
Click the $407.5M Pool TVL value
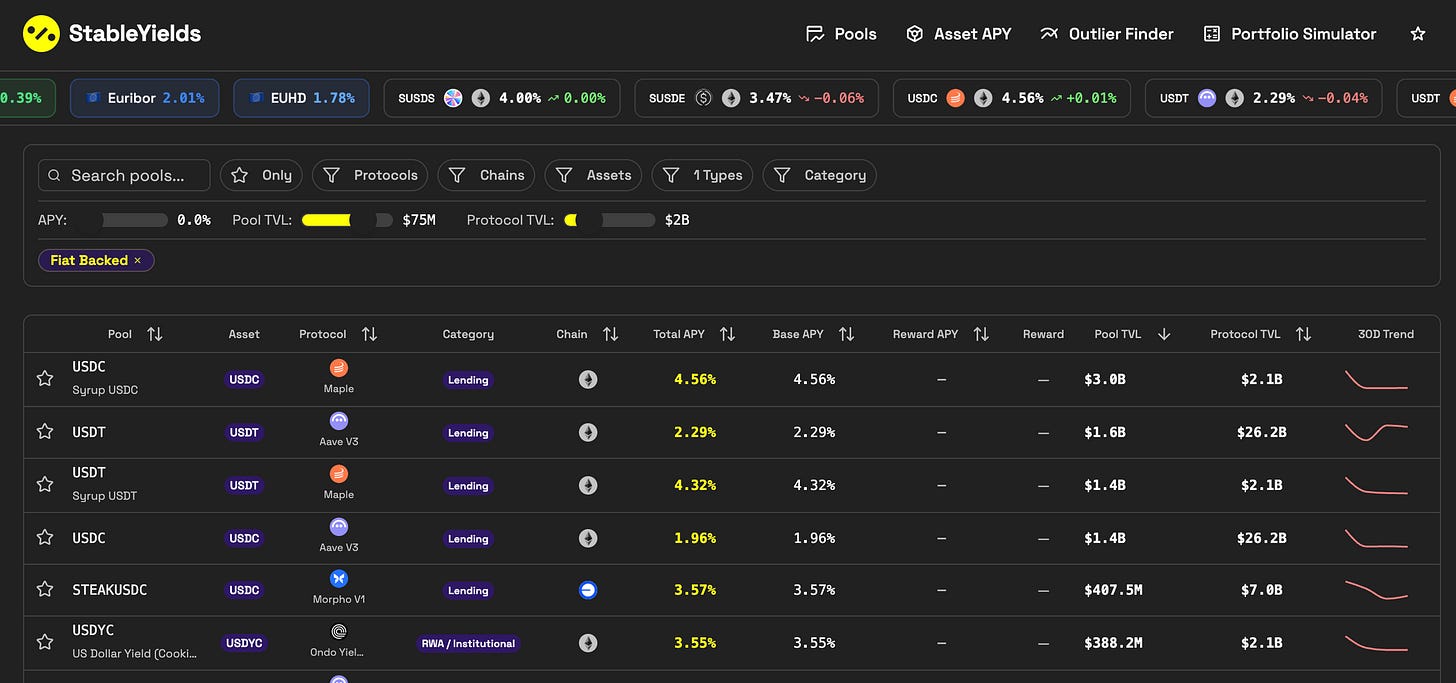1113,590
